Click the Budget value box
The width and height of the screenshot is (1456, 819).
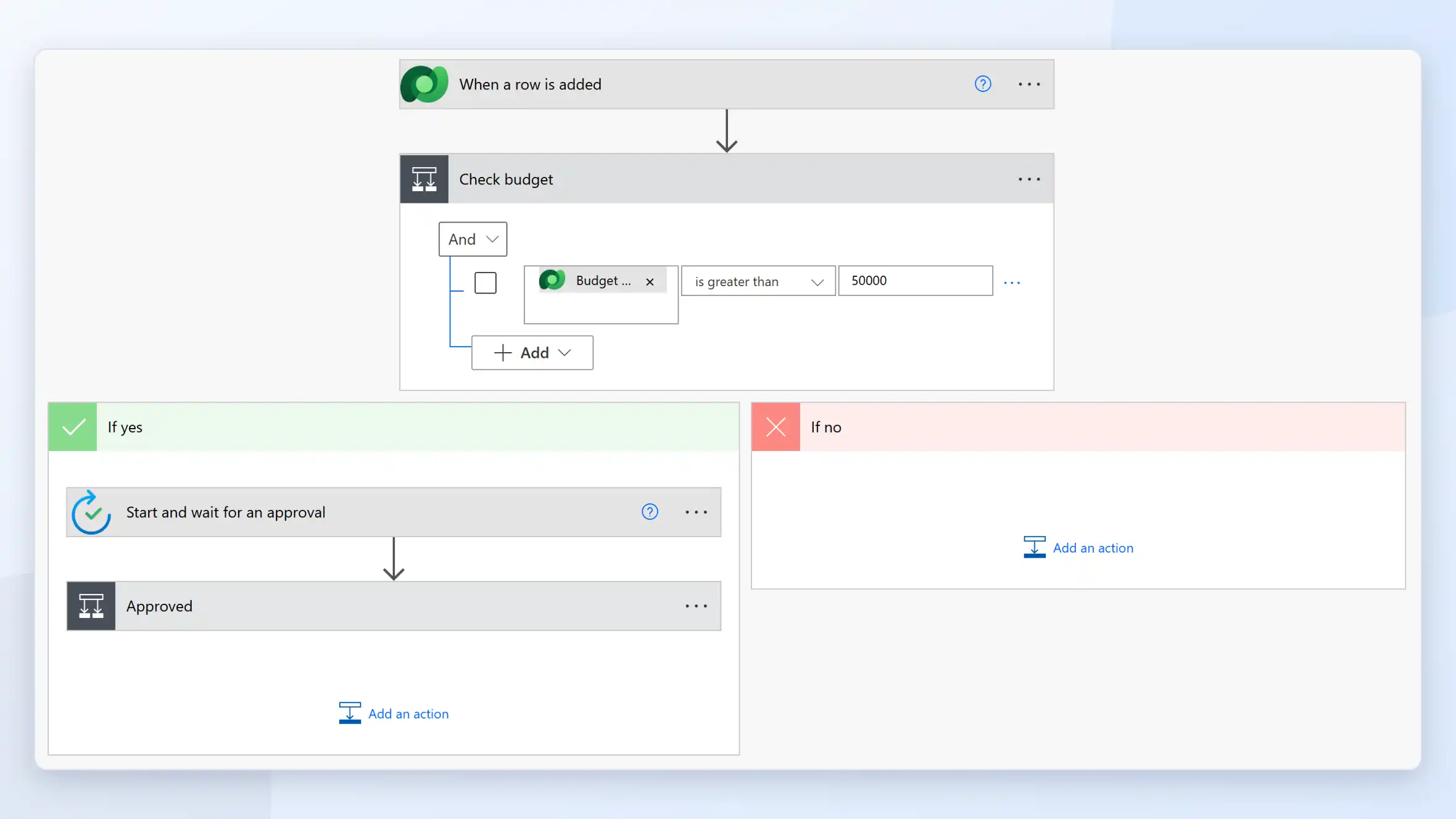(601, 295)
